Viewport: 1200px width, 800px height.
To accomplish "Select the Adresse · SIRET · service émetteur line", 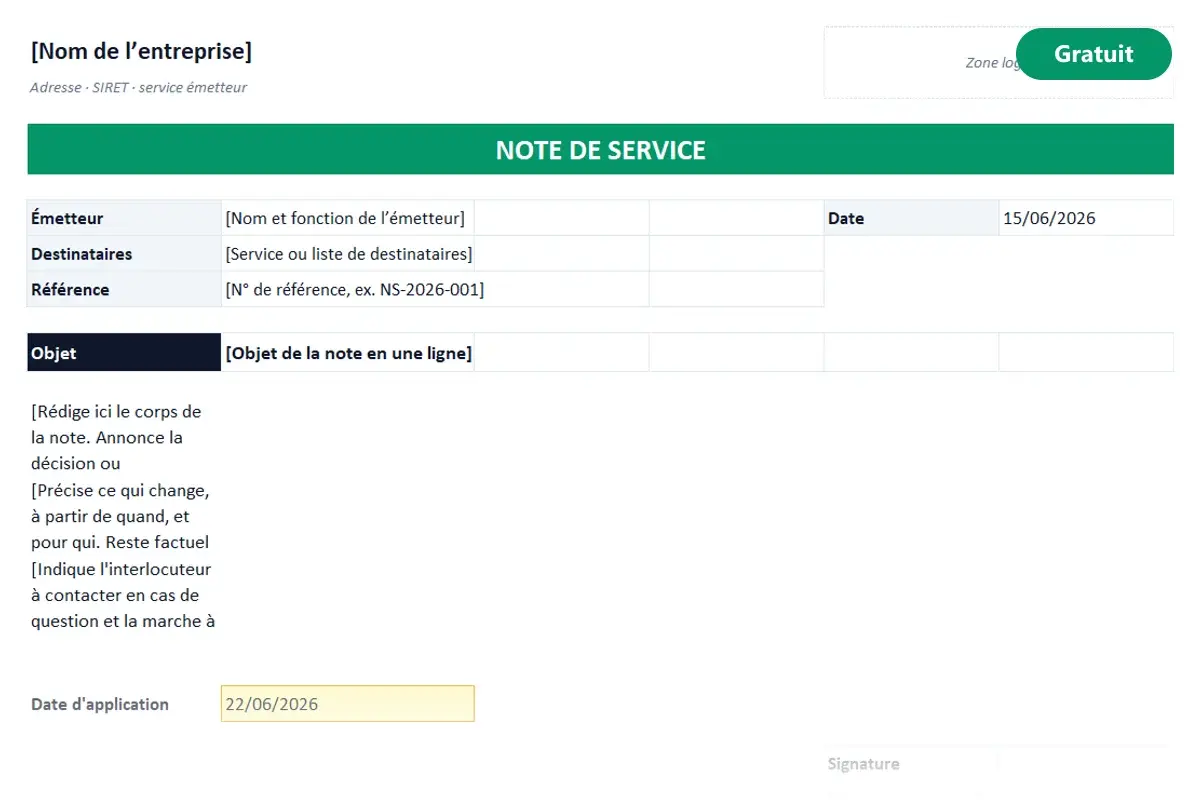I will pyautogui.click(x=138, y=87).
